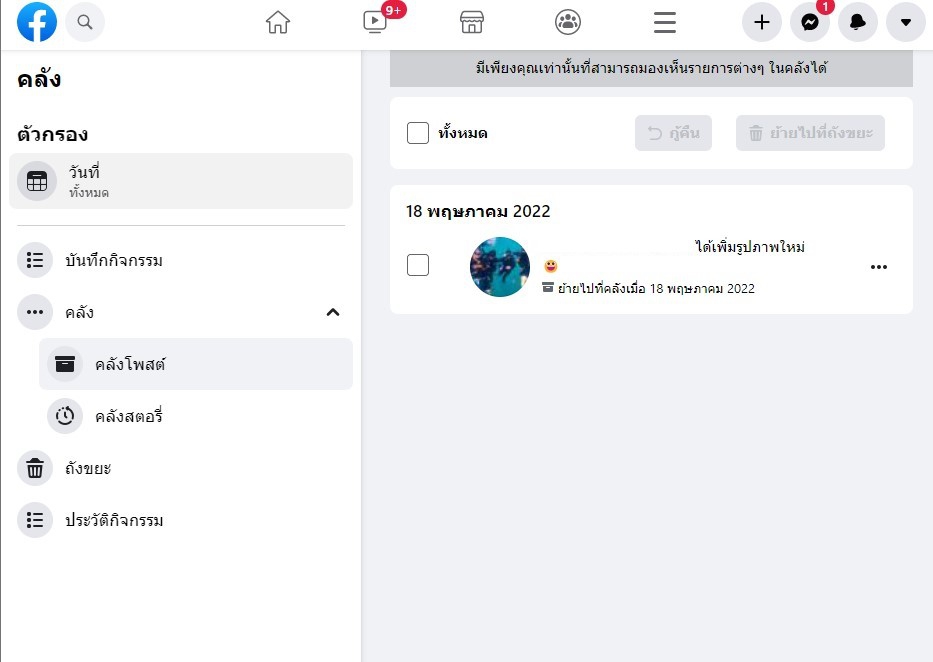Click the archive box icon beside คลังโพสต์
933x662 pixels.
(65, 364)
